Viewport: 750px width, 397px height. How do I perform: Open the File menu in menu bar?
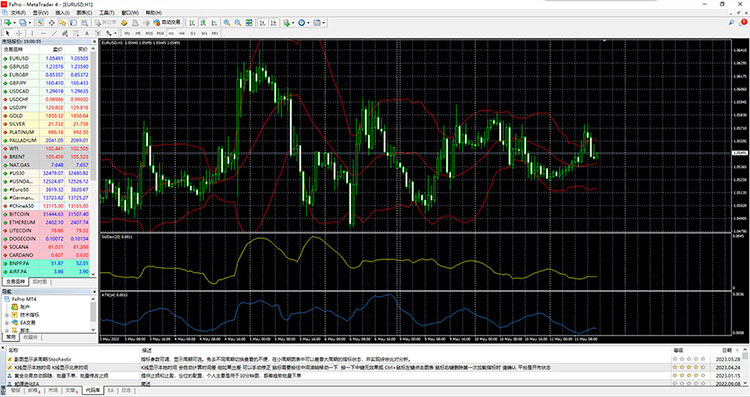[18, 12]
